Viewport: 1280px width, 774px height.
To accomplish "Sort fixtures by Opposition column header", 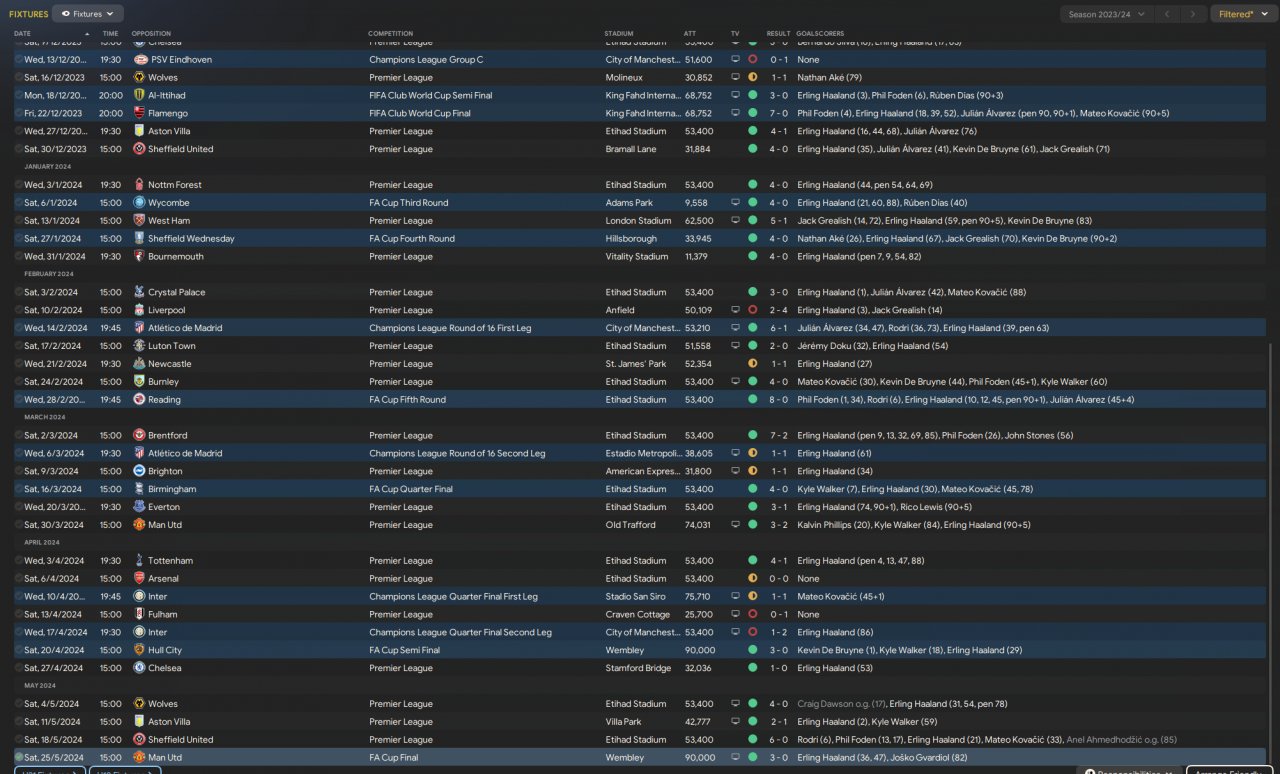I will [x=151, y=34].
